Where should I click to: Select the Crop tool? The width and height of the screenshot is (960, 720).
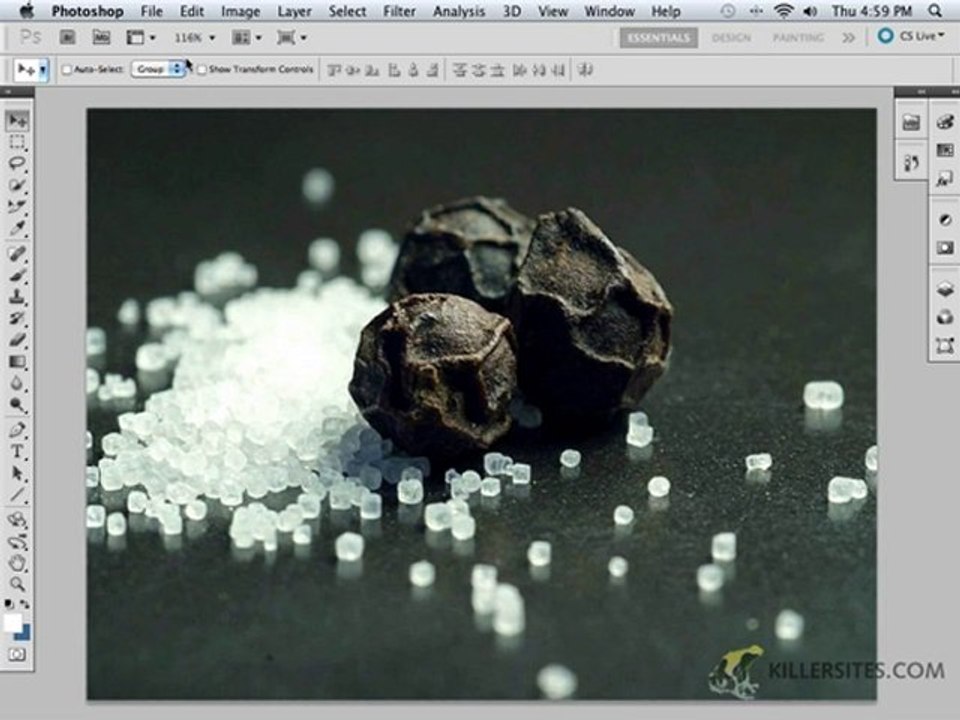[x=17, y=207]
